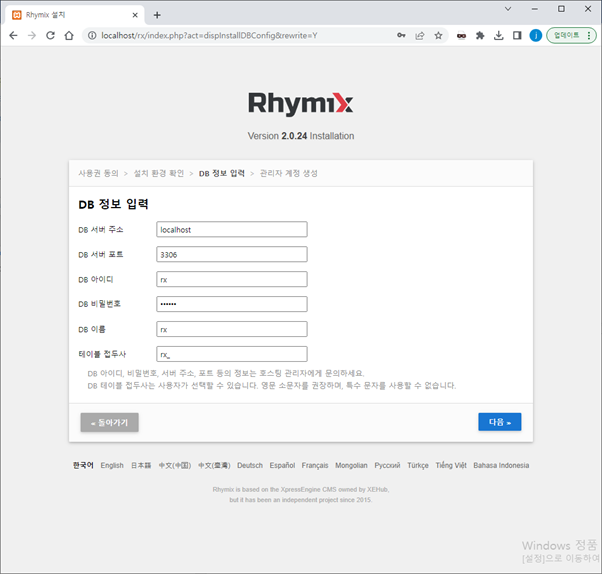Click the DB 정보 입력 heading
This screenshot has height=574, width=602.
113,204
